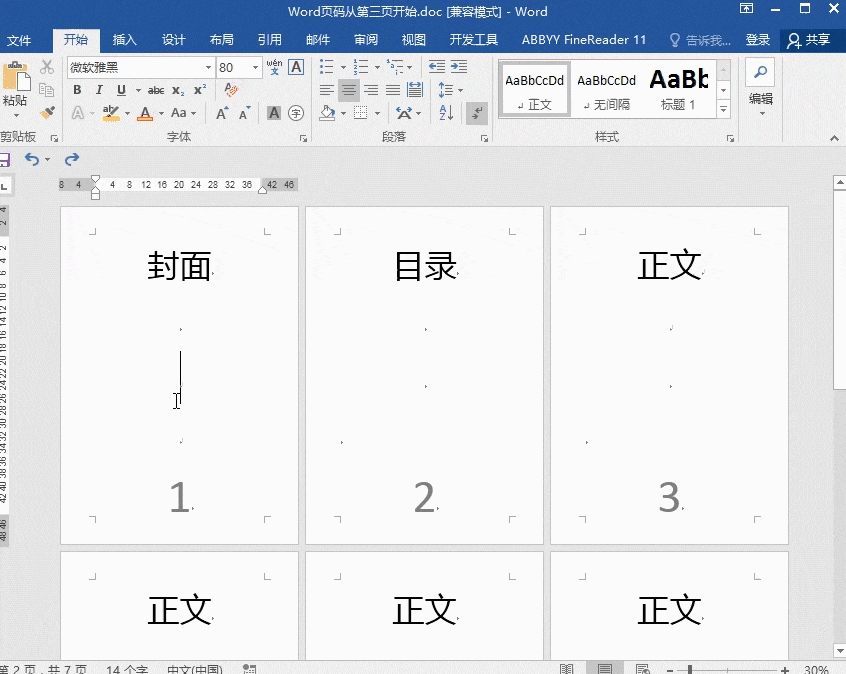The image size is (846, 674).
Task: Click the vertical scrollbar down arrow
Action: (838, 652)
